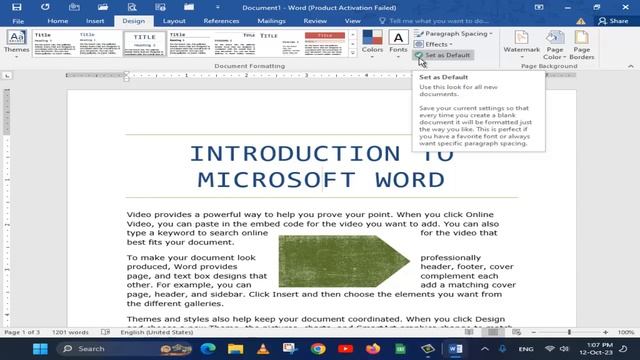
Task: Select the red Title style set thumbnail
Action: click(325, 44)
